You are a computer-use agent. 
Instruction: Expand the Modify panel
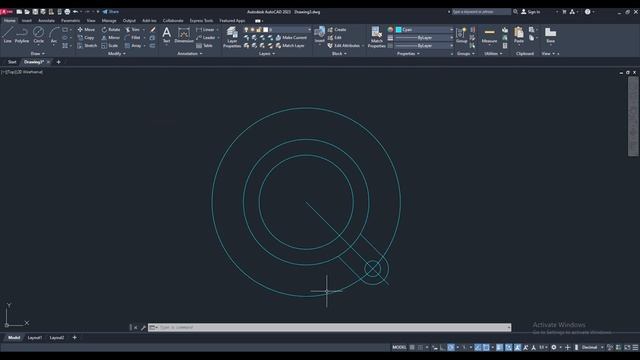point(116,53)
